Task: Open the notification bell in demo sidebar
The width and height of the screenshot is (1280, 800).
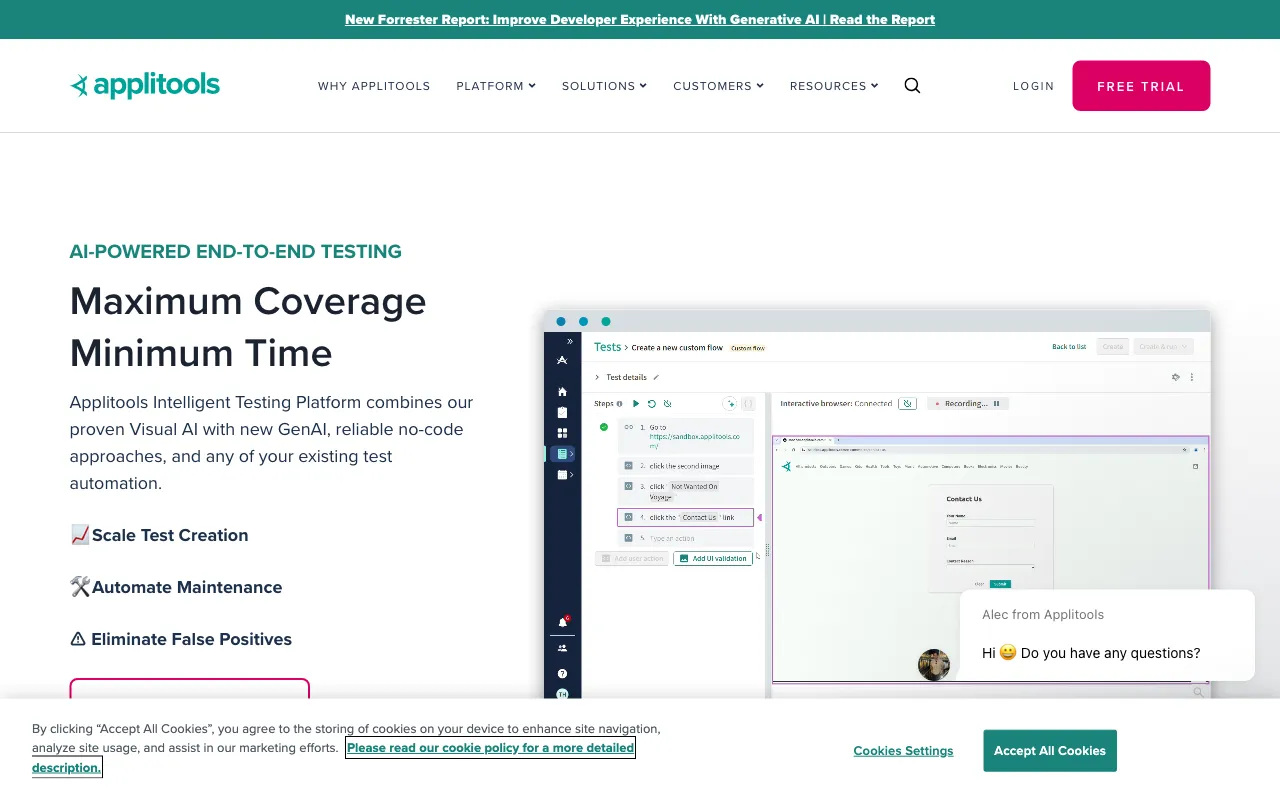Action: 562,622
